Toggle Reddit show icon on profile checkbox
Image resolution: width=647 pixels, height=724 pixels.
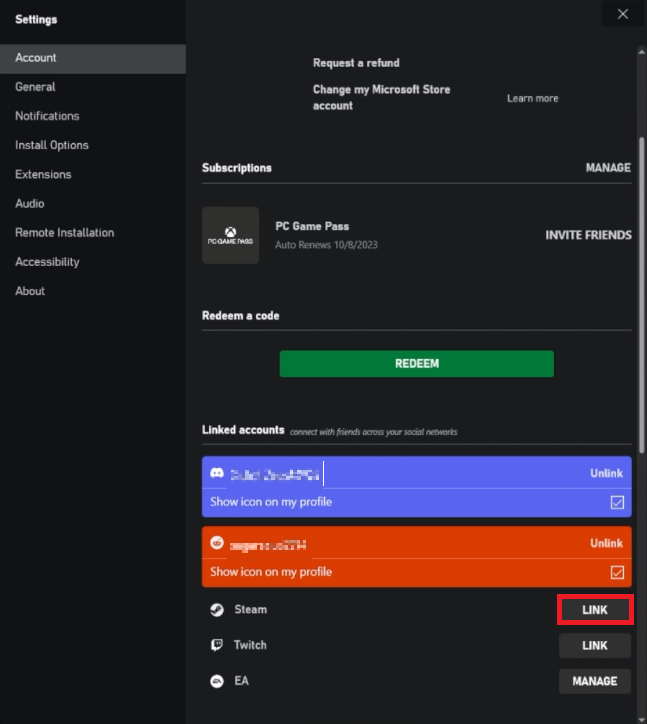617,573
